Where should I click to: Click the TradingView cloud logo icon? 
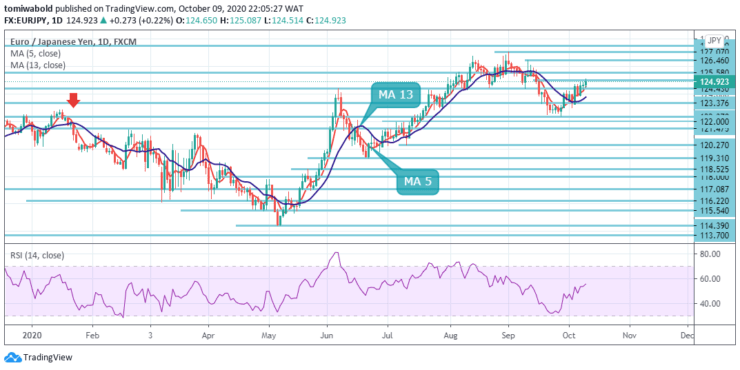click(x=12, y=357)
